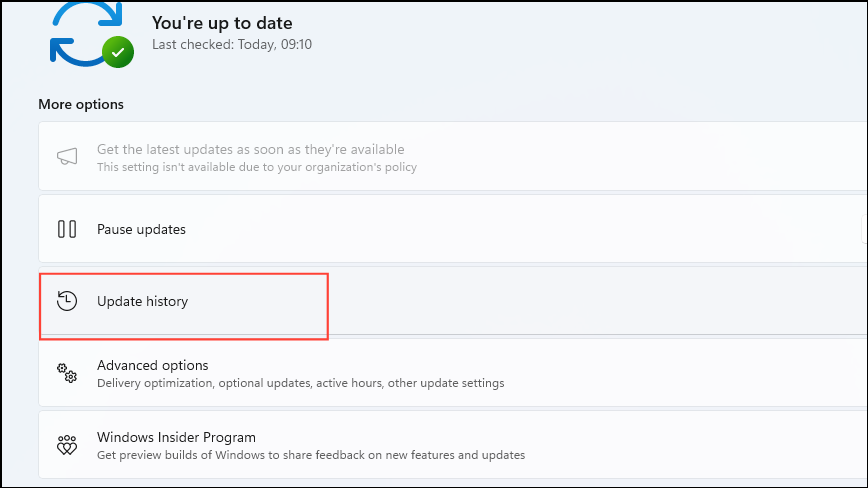
Task: Click the organization's policy notice text
Action: 257,167
